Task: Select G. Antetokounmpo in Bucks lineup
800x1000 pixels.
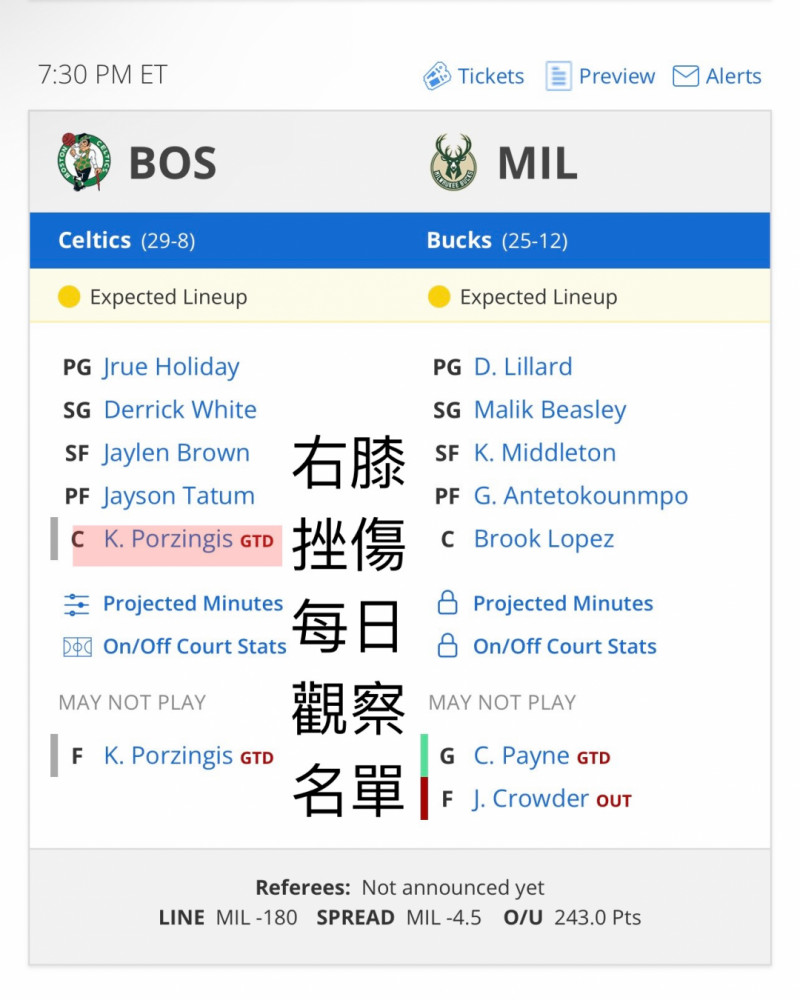Action: (x=581, y=496)
